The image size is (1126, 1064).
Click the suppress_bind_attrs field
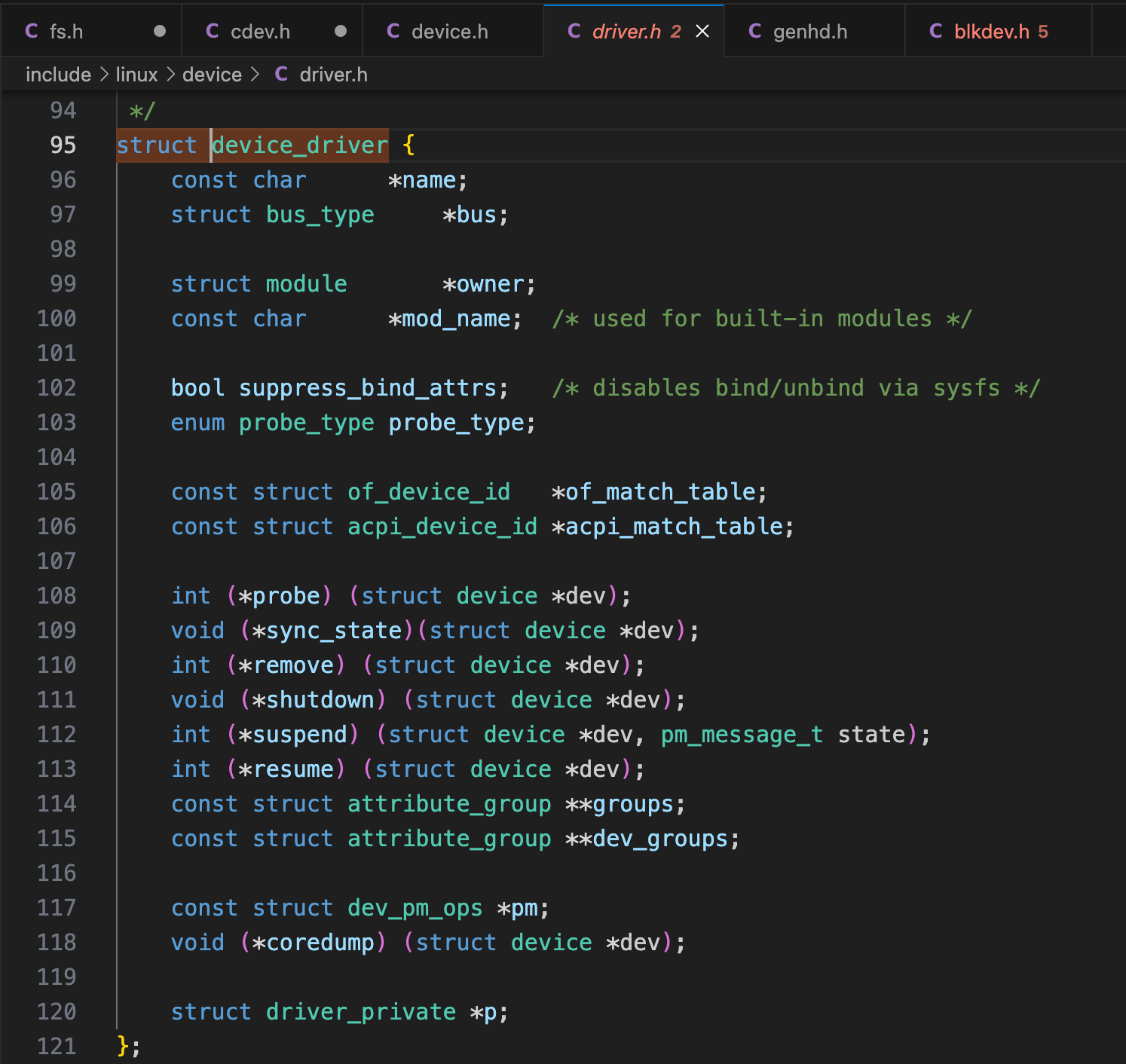tap(368, 388)
